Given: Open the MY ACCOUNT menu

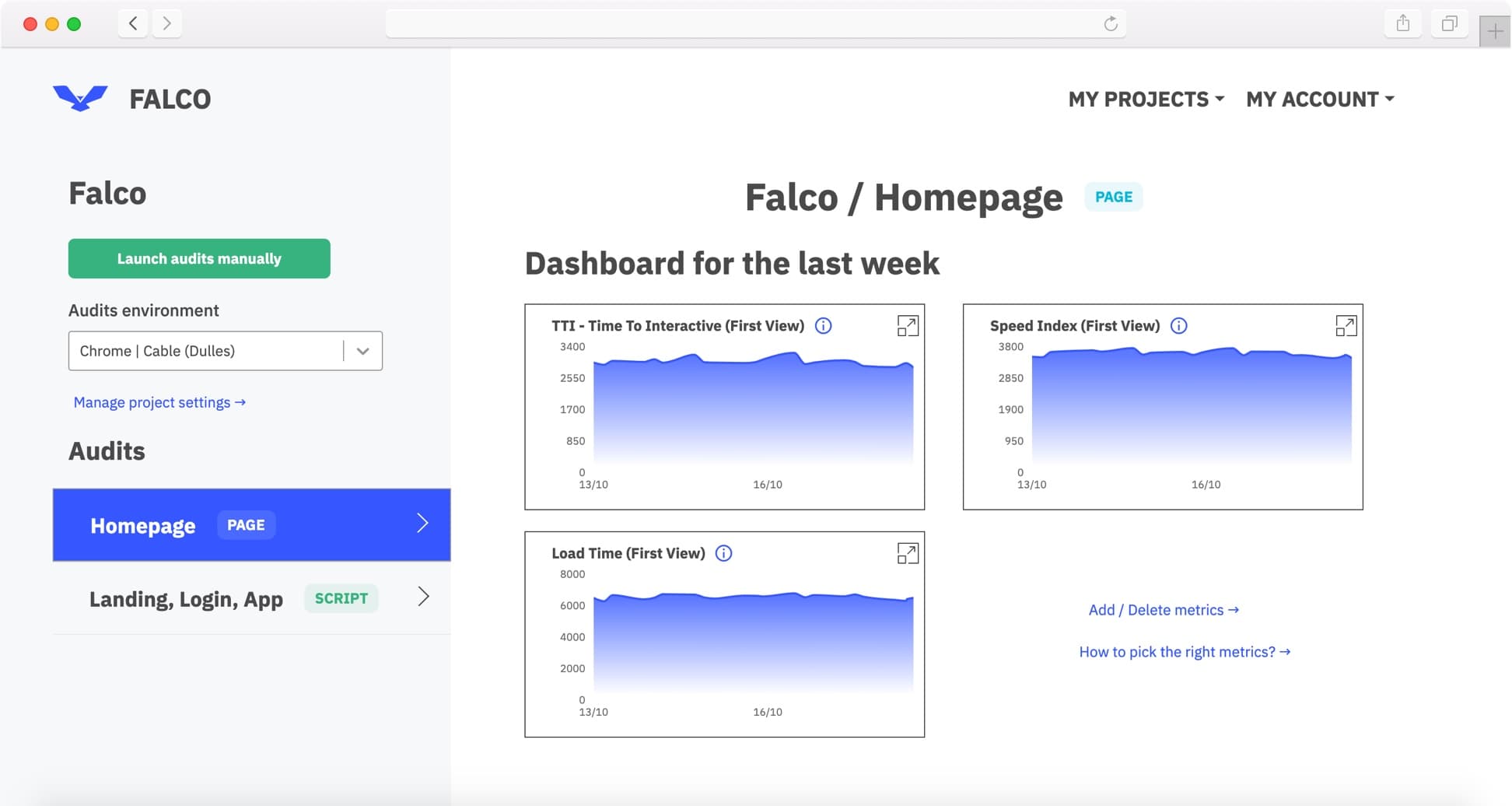Looking at the screenshot, I should (1320, 99).
